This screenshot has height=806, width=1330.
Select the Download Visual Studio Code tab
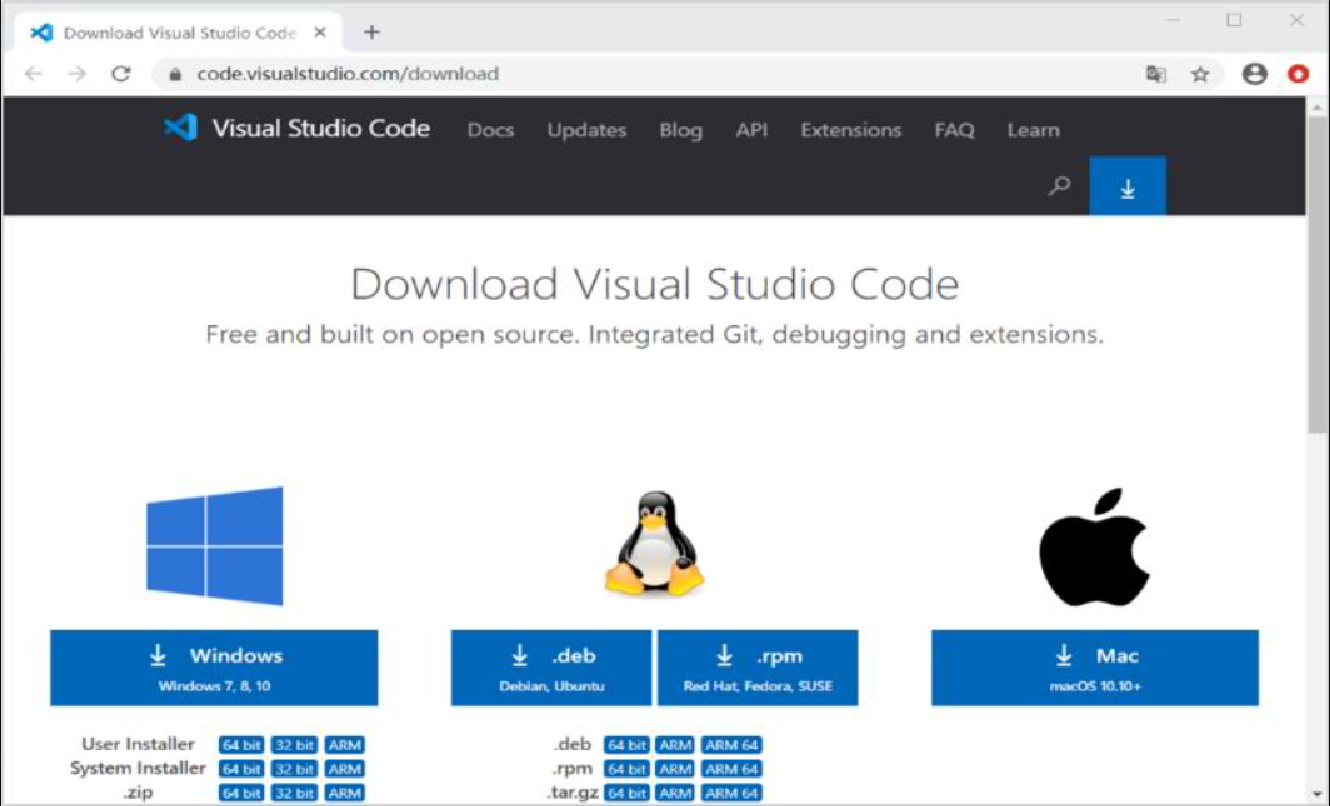(x=179, y=32)
